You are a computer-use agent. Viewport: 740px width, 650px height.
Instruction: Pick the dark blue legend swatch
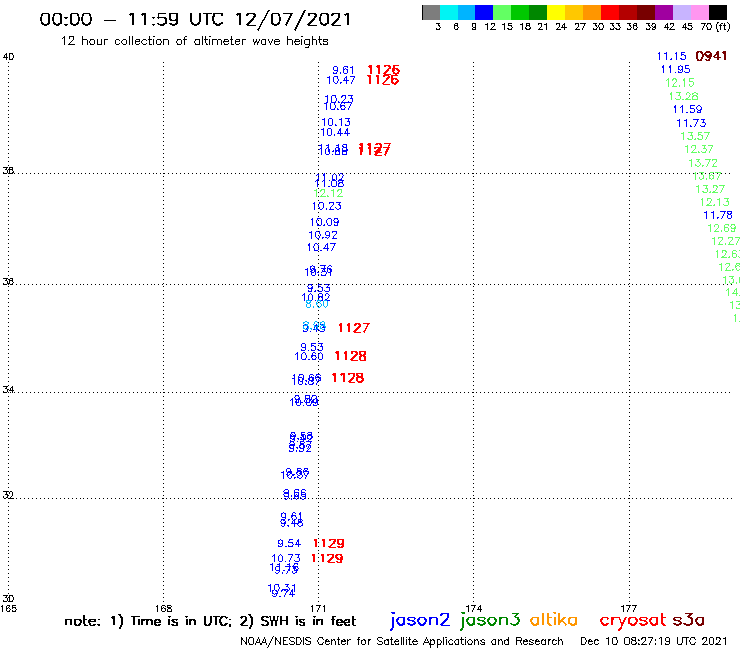pos(484,12)
